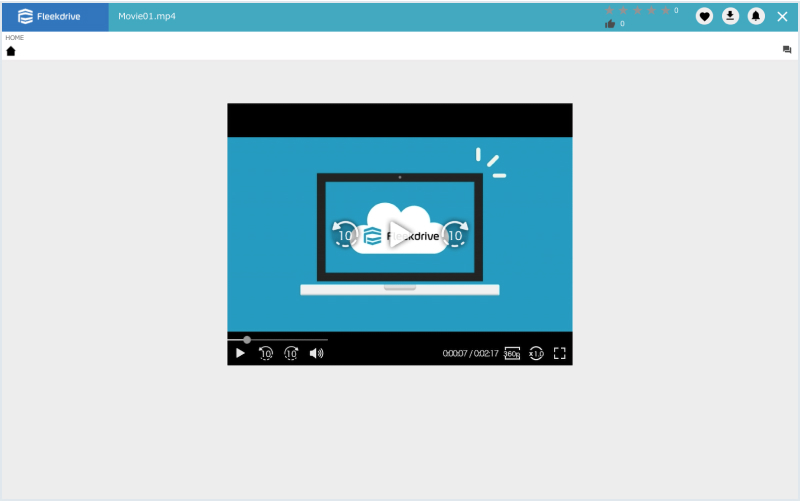Go to HOME folder via house icon
Image resolution: width=800 pixels, height=501 pixels.
pyautogui.click(x=11, y=51)
